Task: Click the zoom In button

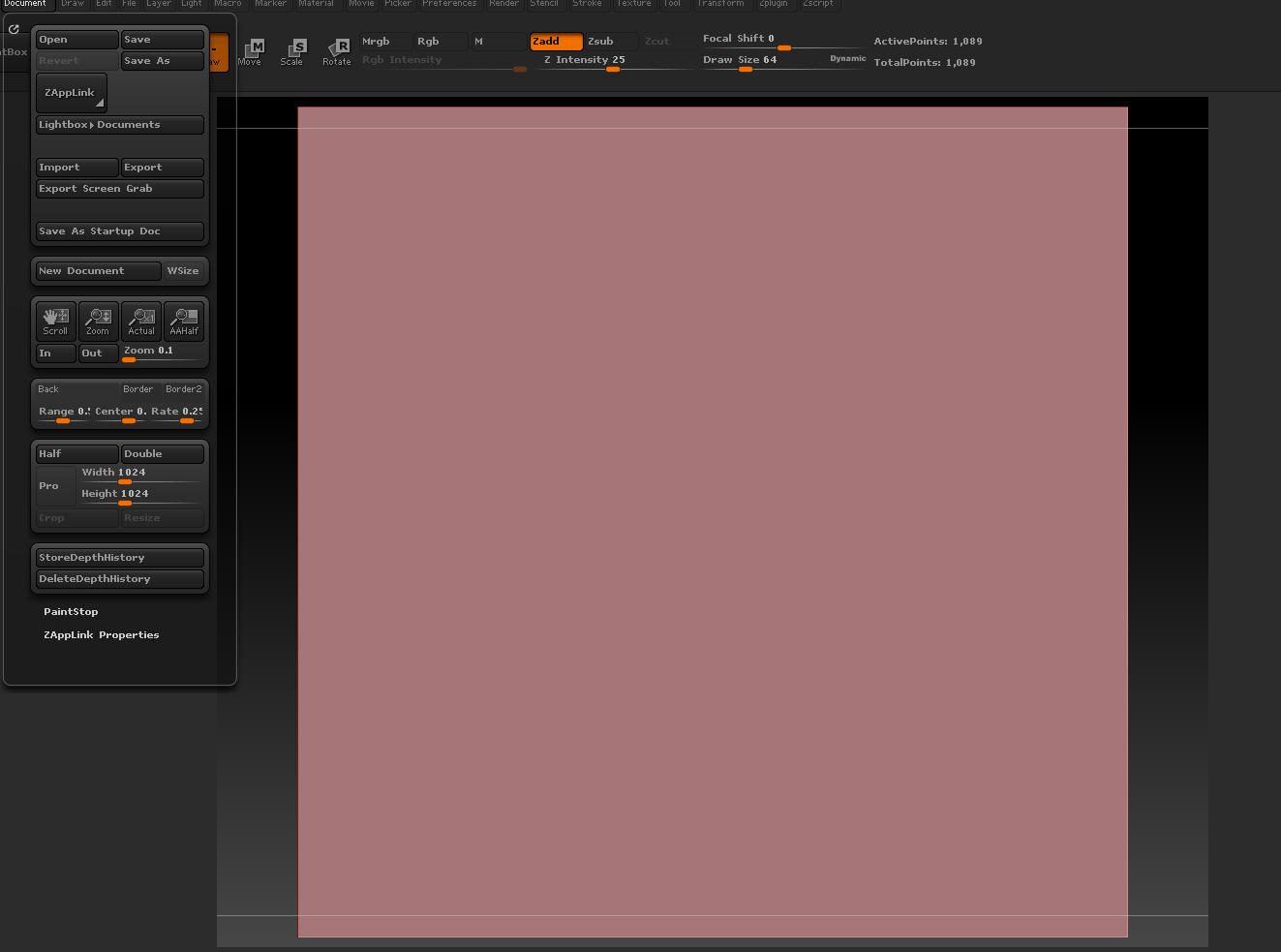Action: (55, 353)
